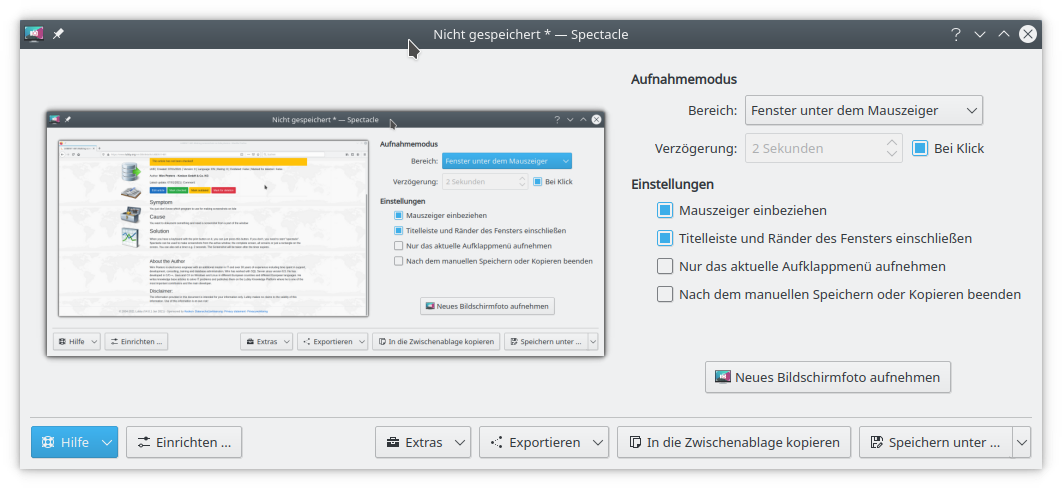The height and width of the screenshot is (489, 1062).
Task: Click Speichern unter save button
Action: (x=936, y=442)
